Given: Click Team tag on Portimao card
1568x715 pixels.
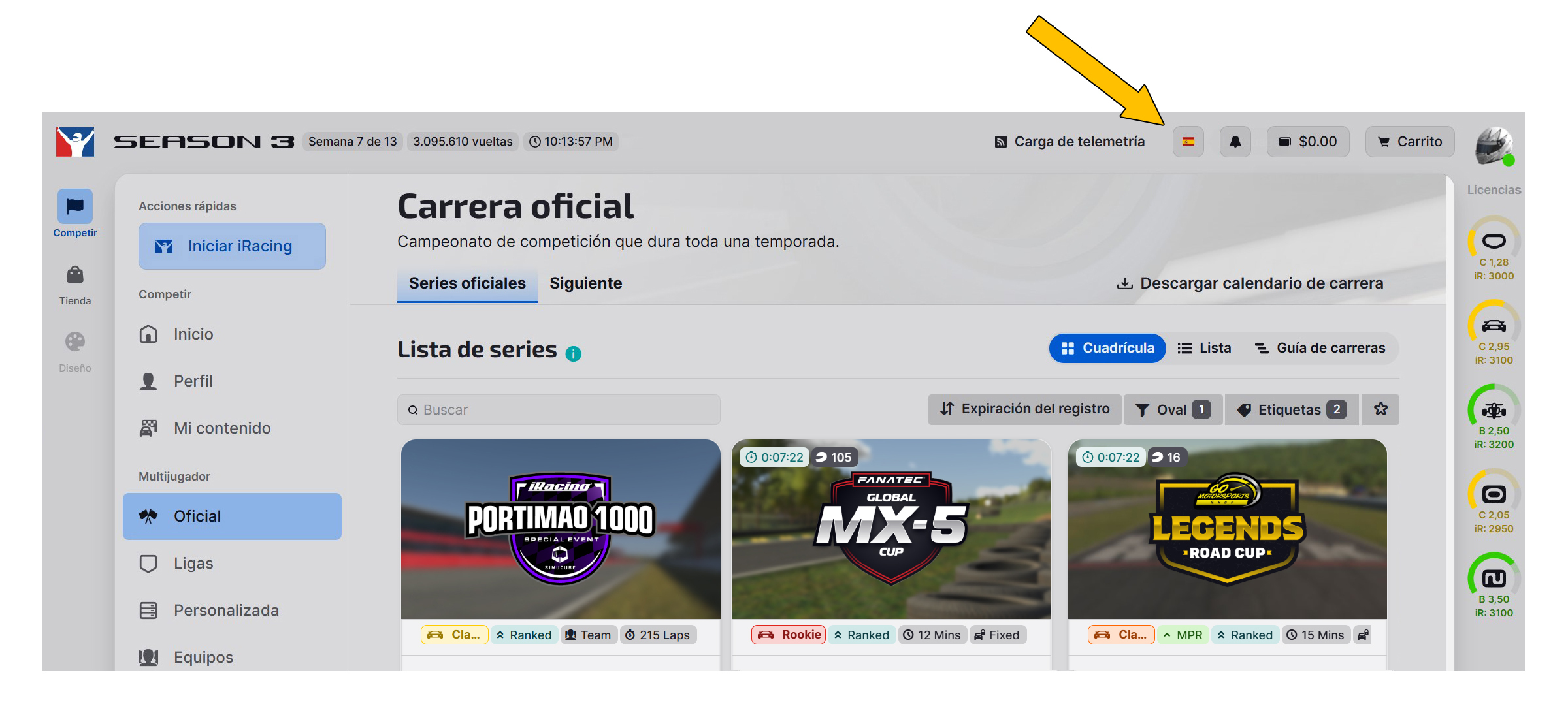Looking at the screenshot, I should coord(589,635).
